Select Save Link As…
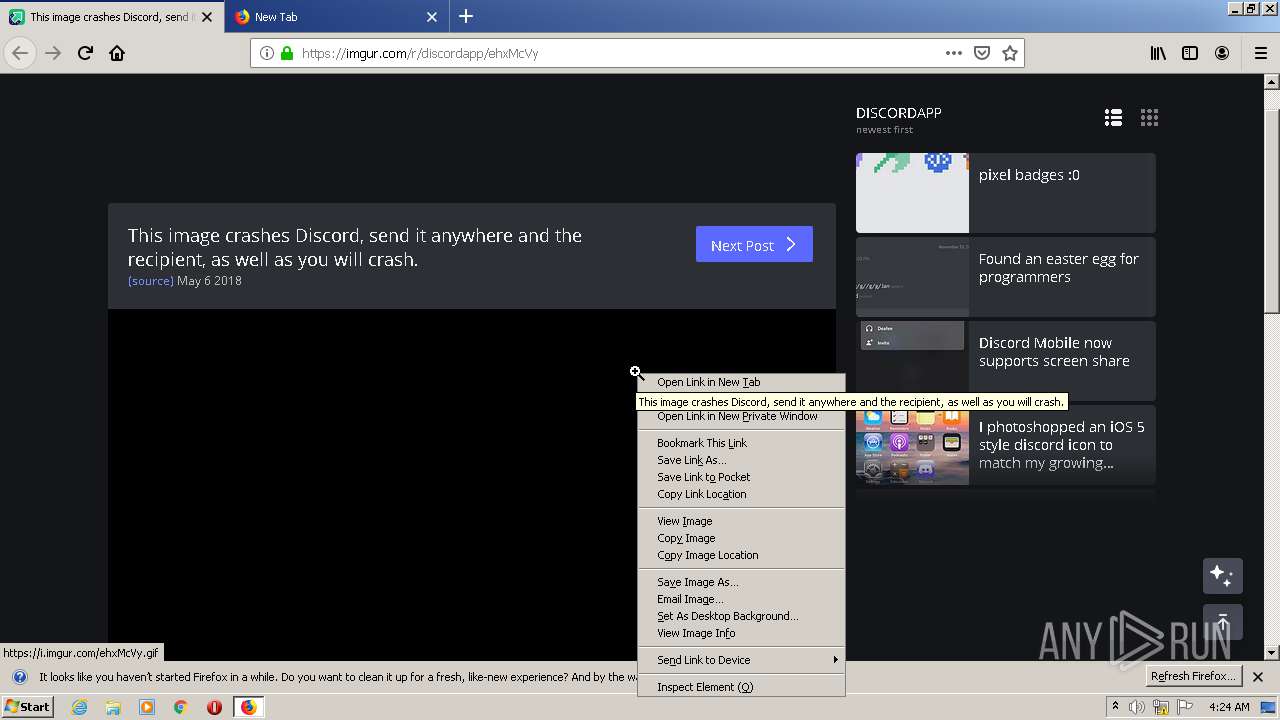This screenshot has width=1280, height=720. (x=741, y=460)
